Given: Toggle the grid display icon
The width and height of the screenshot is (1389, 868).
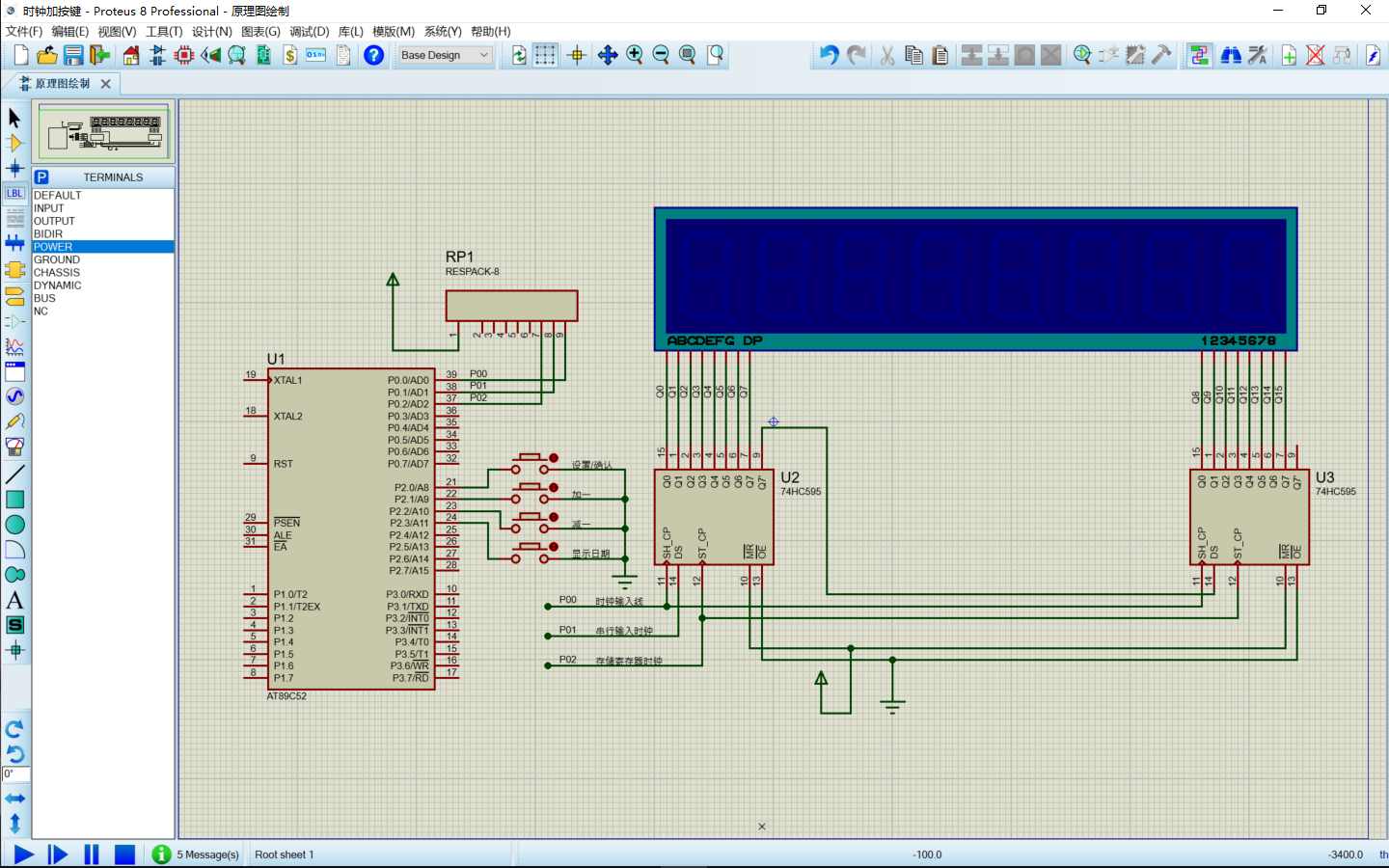Looking at the screenshot, I should [545, 55].
